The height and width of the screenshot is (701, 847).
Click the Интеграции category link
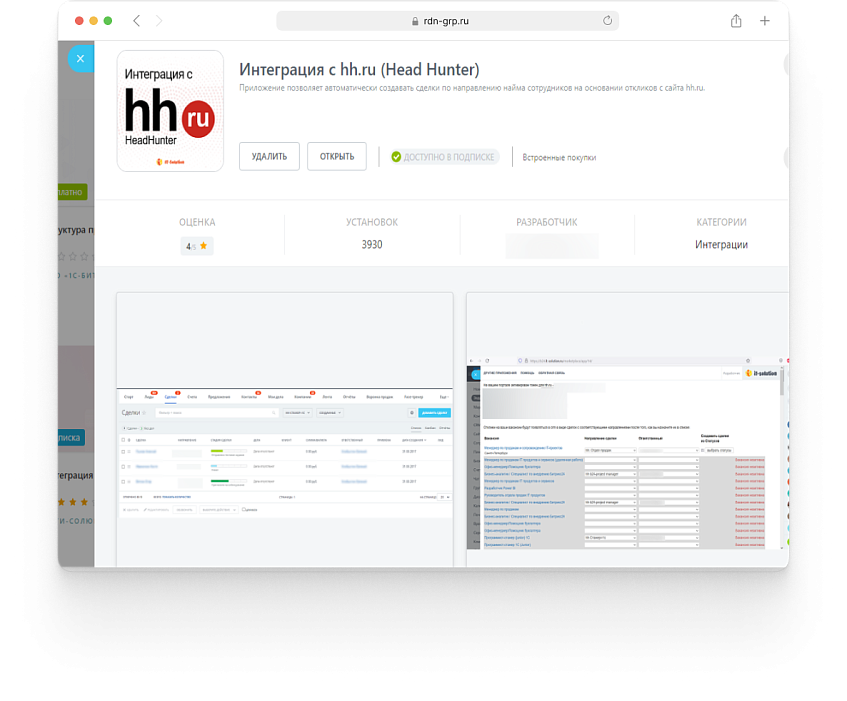point(721,245)
